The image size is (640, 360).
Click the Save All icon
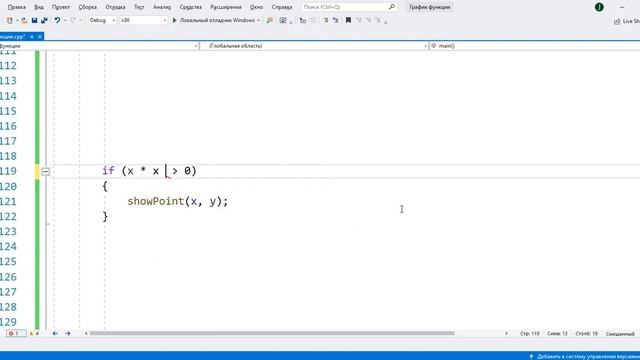tap(44, 20)
